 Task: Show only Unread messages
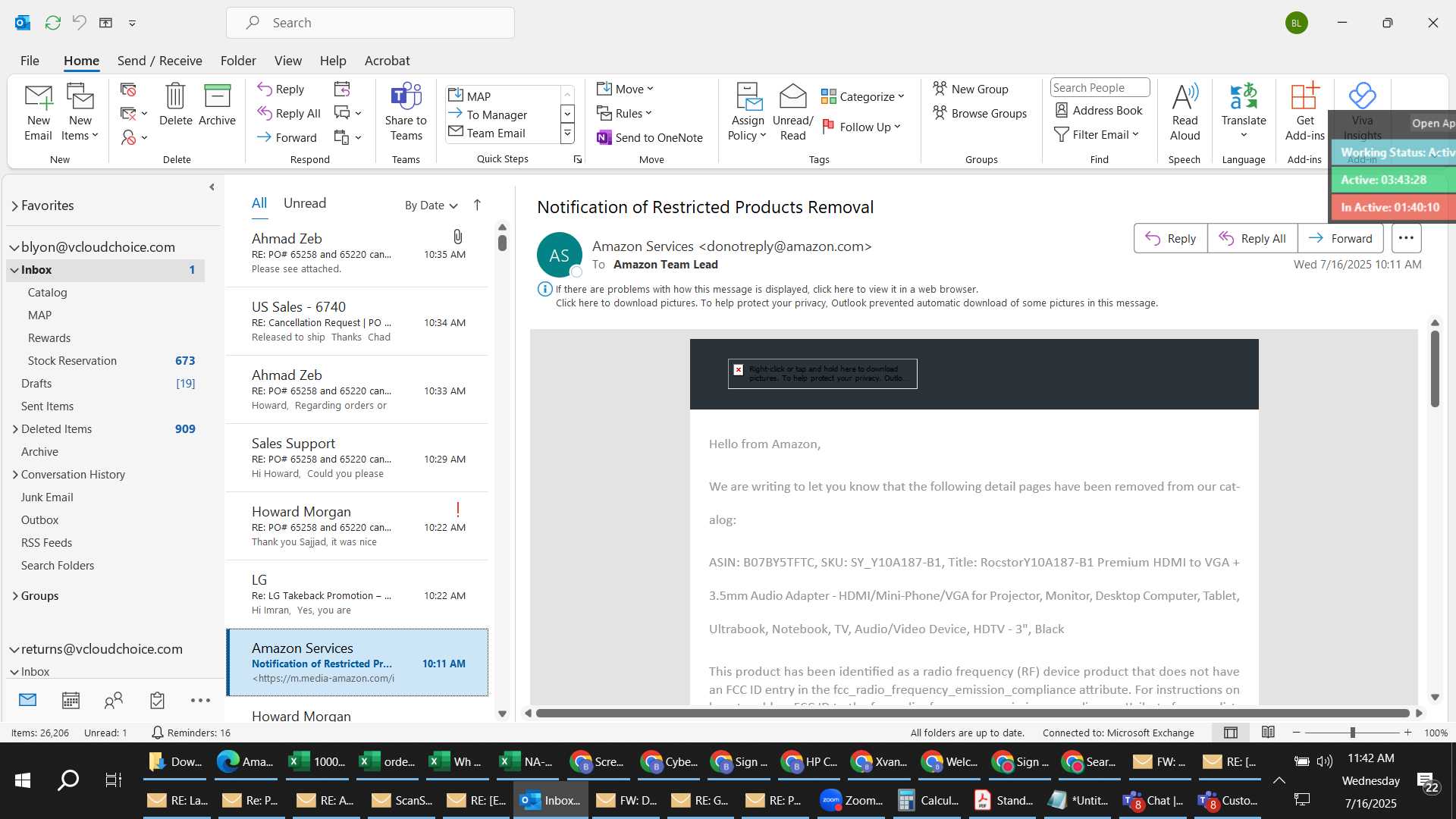[305, 203]
